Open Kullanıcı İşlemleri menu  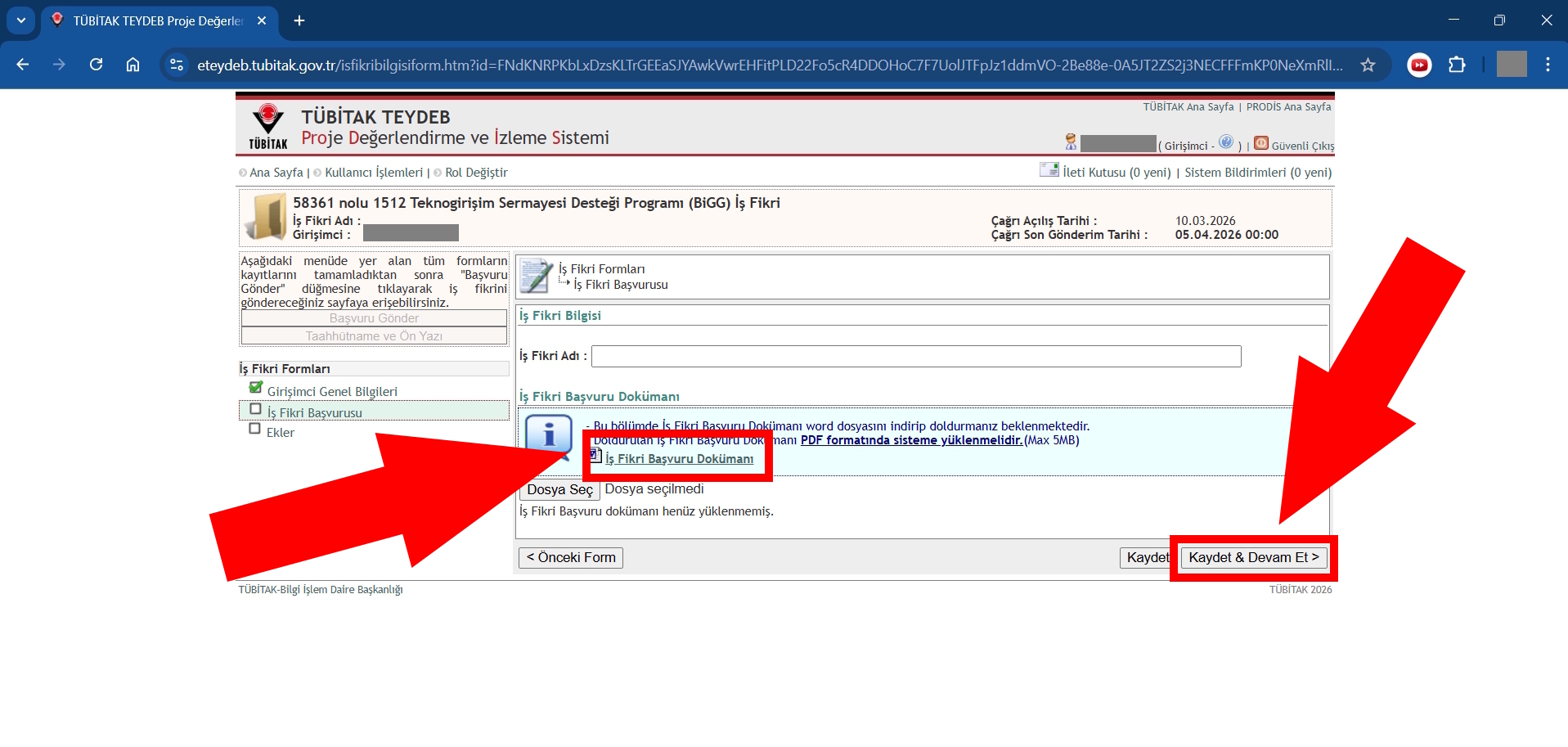click(x=373, y=173)
